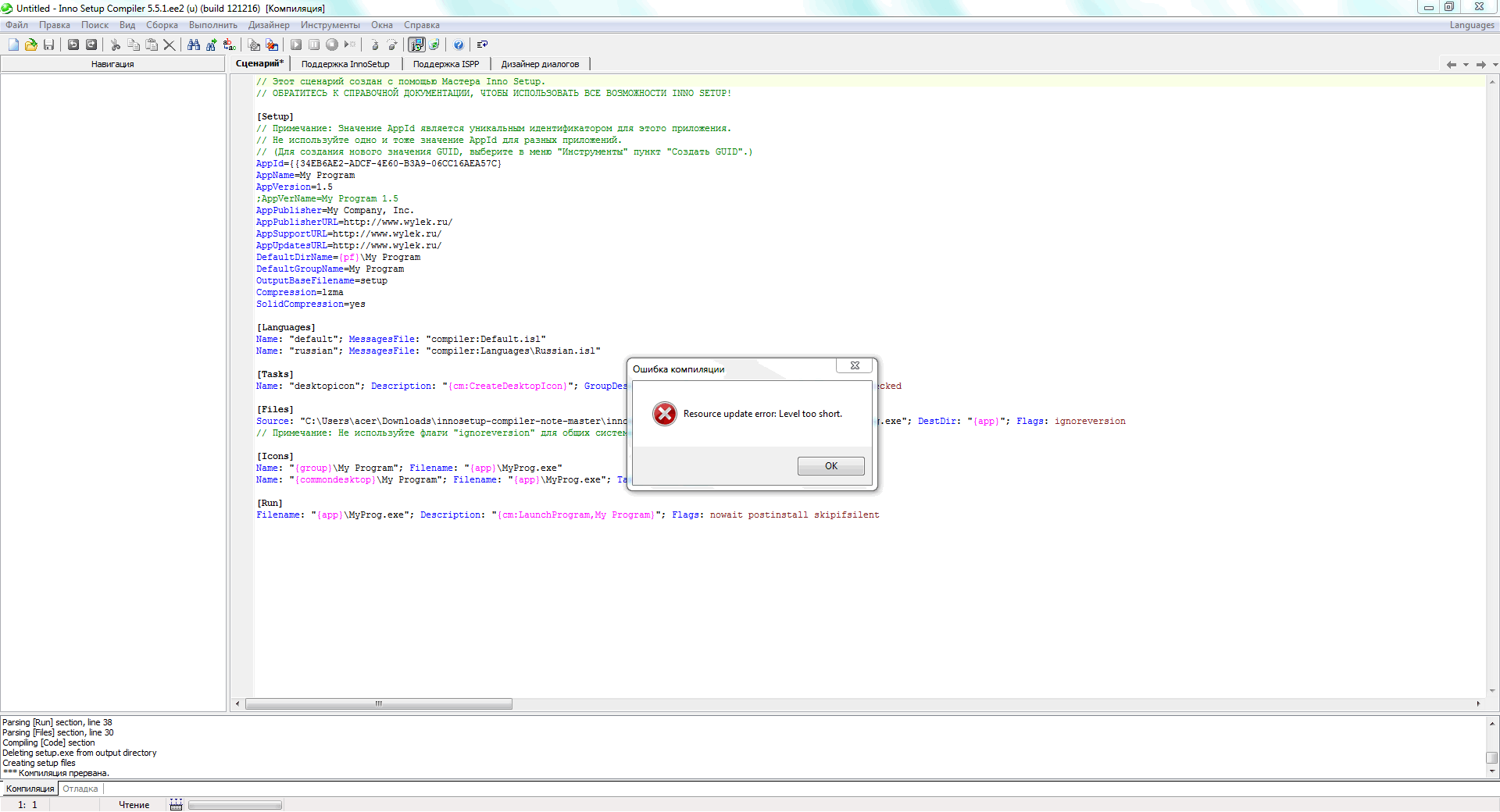Copy the selected text
Viewport: 1500px width, 812px height.
tap(134, 45)
